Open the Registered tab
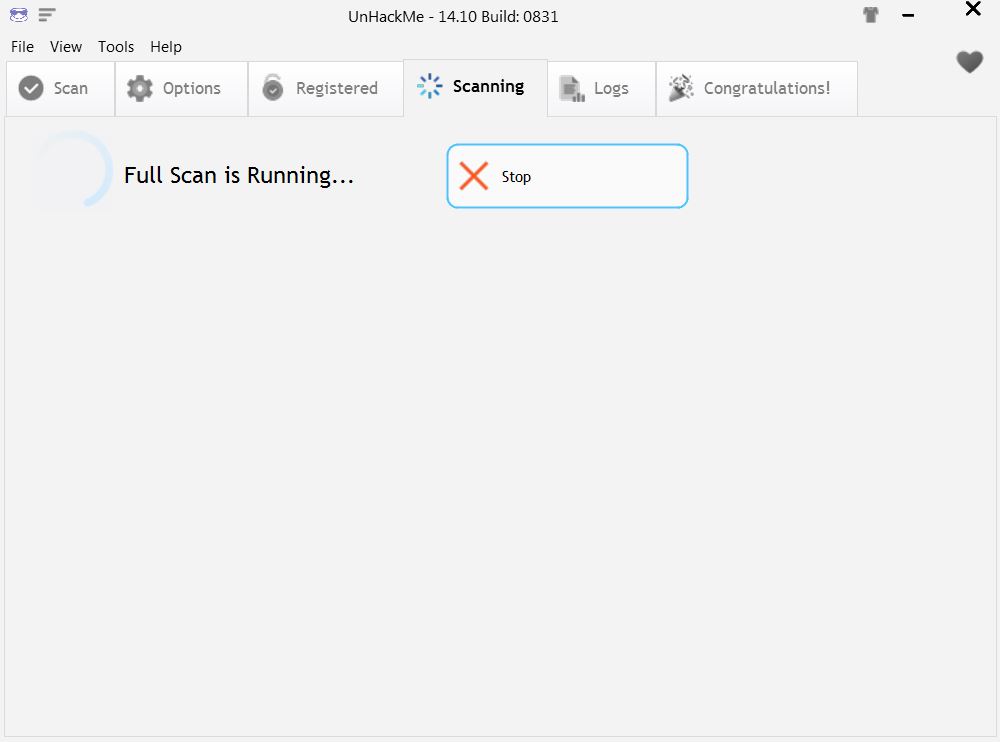 (326, 89)
